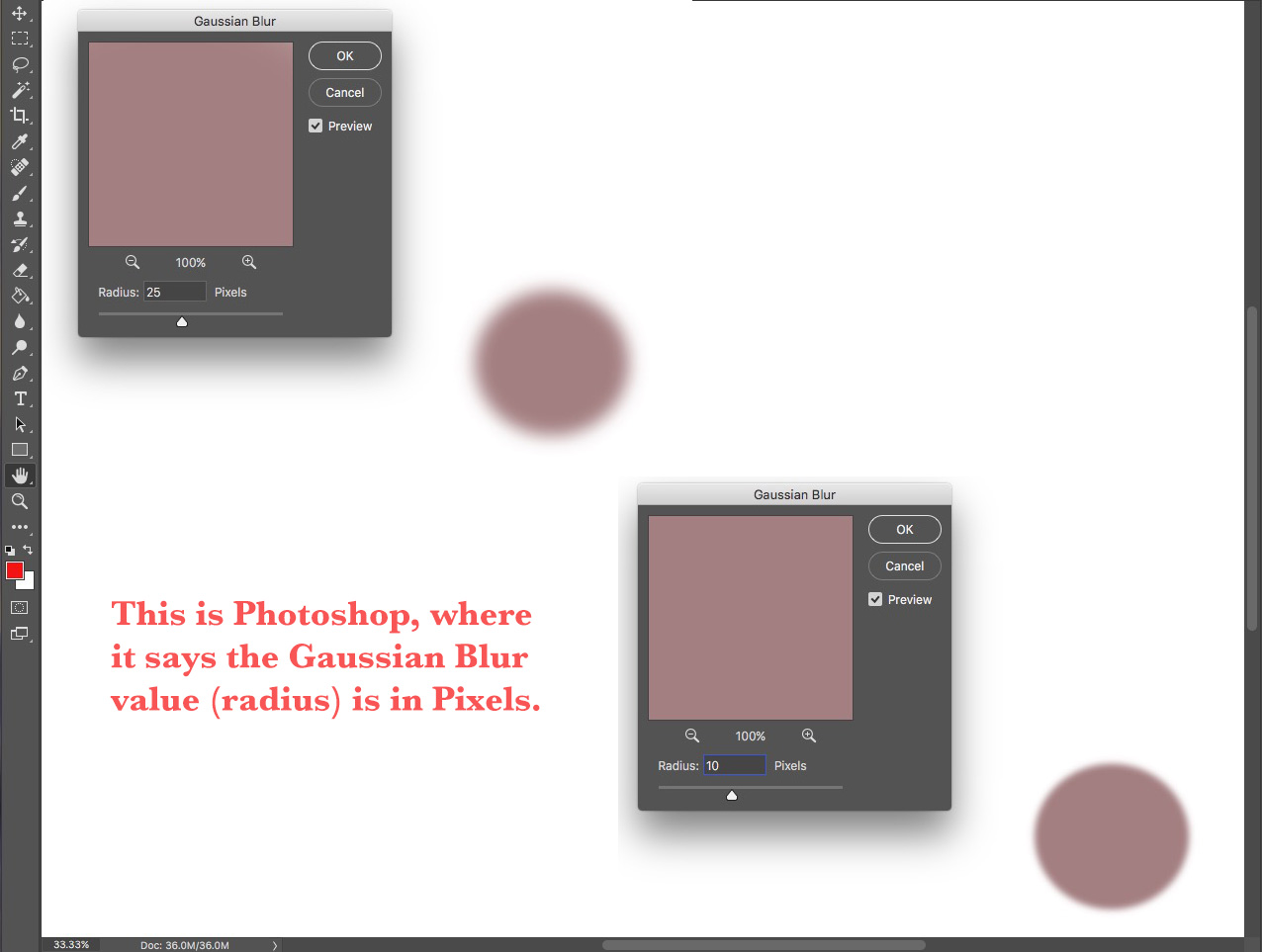Image resolution: width=1262 pixels, height=952 pixels.
Task: Uncheck Preview in the radius 10 dialog
Action: pyautogui.click(x=875, y=599)
